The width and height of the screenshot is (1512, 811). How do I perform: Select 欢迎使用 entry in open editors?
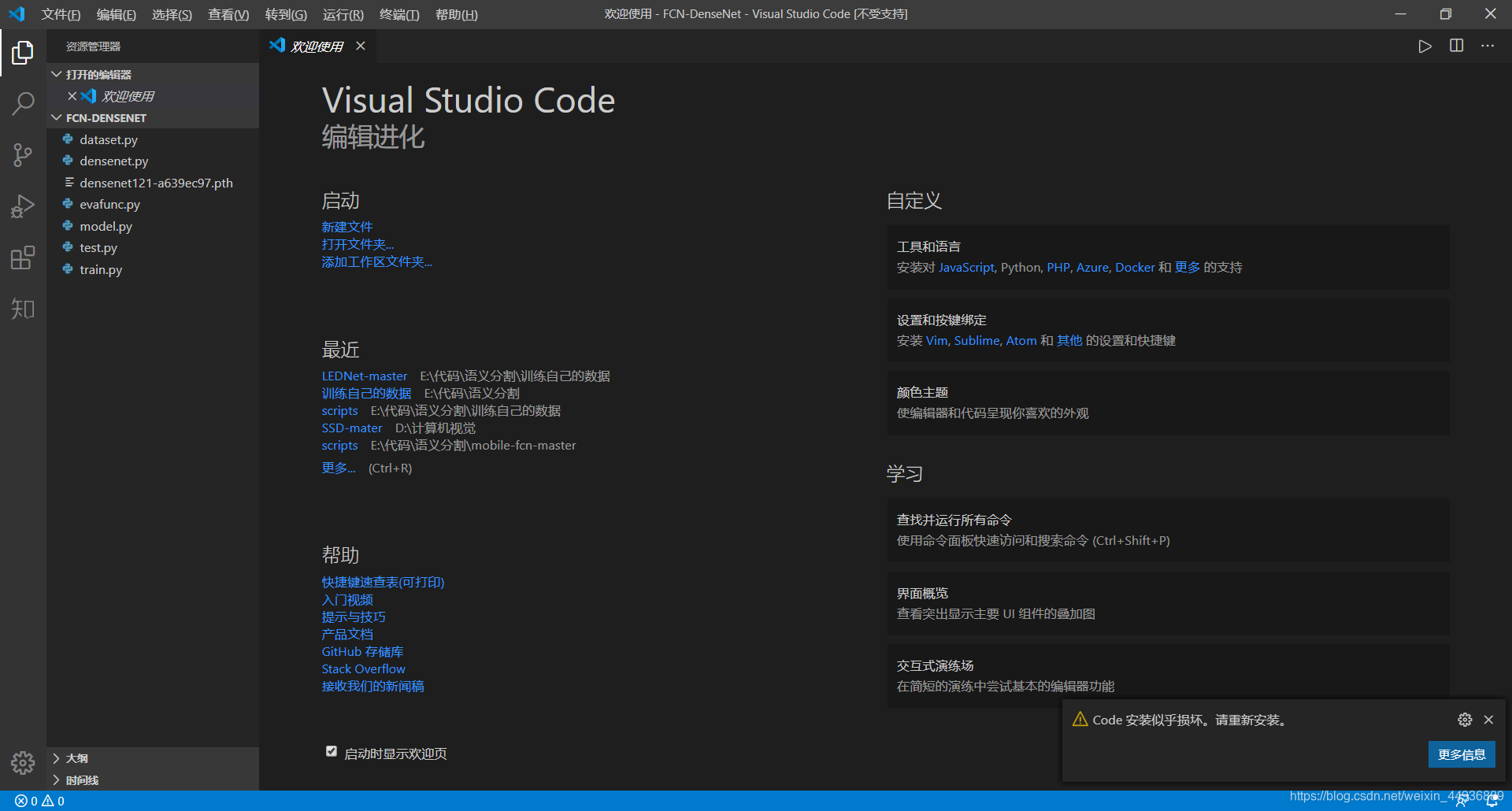click(153, 96)
